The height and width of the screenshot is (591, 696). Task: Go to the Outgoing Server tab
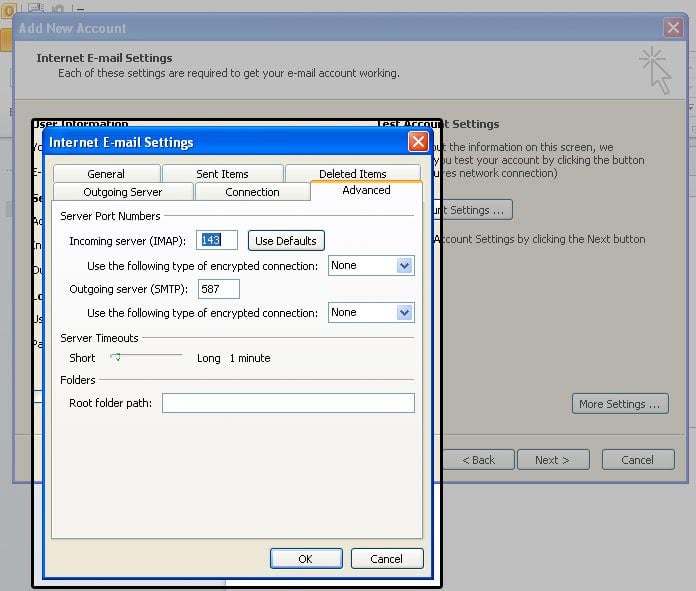click(x=123, y=192)
